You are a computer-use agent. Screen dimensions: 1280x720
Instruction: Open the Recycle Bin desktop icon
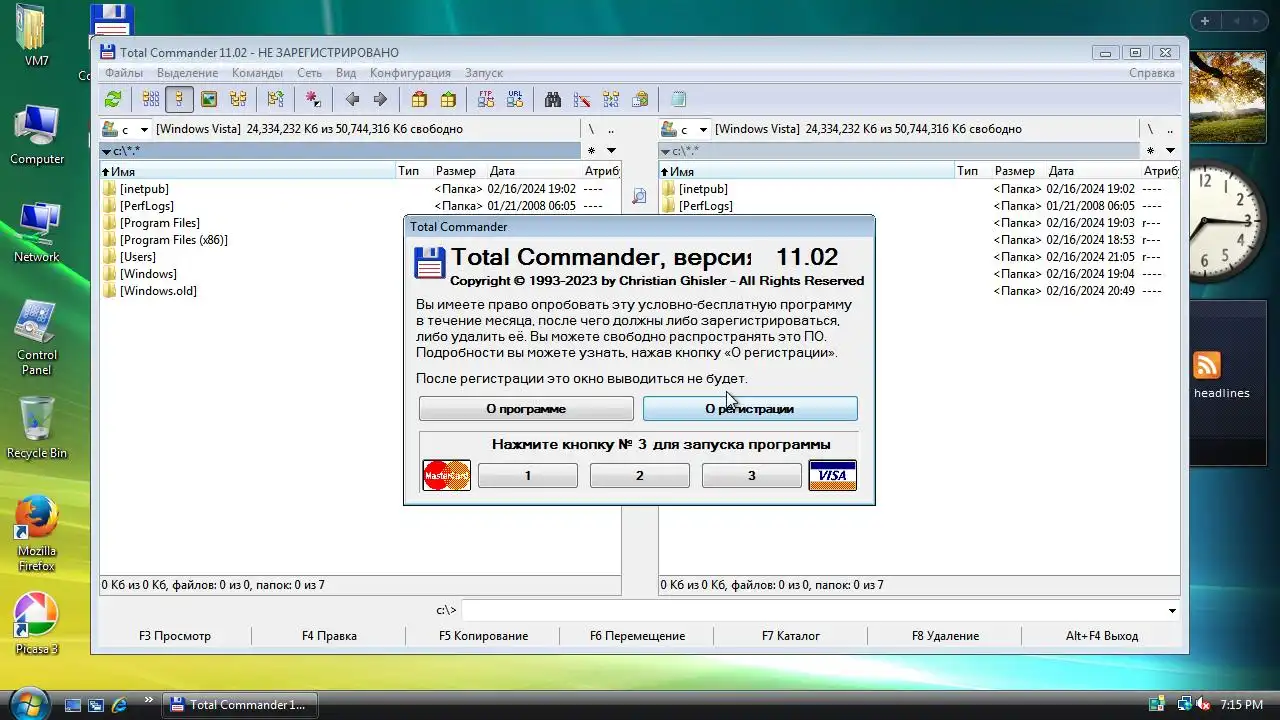coord(37,428)
